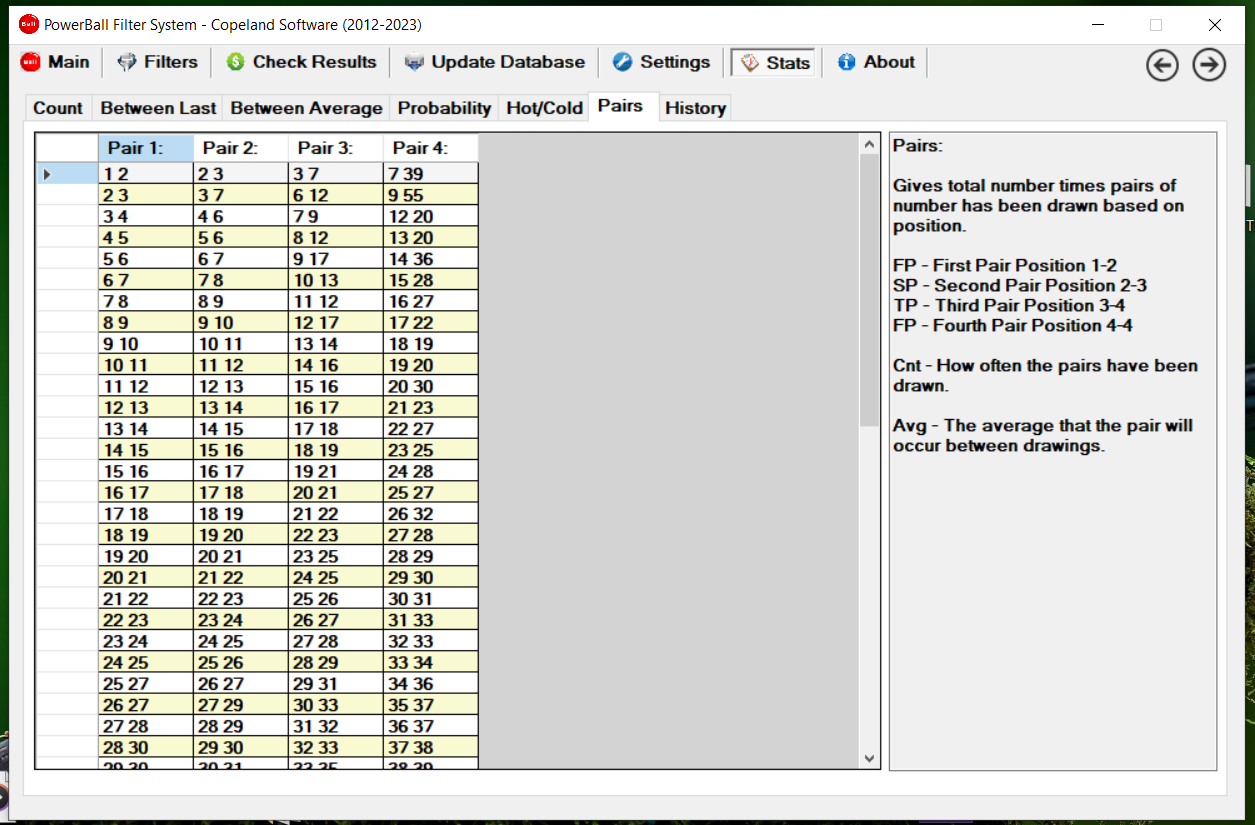Viewport: 1255px width, 825px height.
Task: Select cell '22 27' in Pair 4 column
Action: tap(431, 428)
